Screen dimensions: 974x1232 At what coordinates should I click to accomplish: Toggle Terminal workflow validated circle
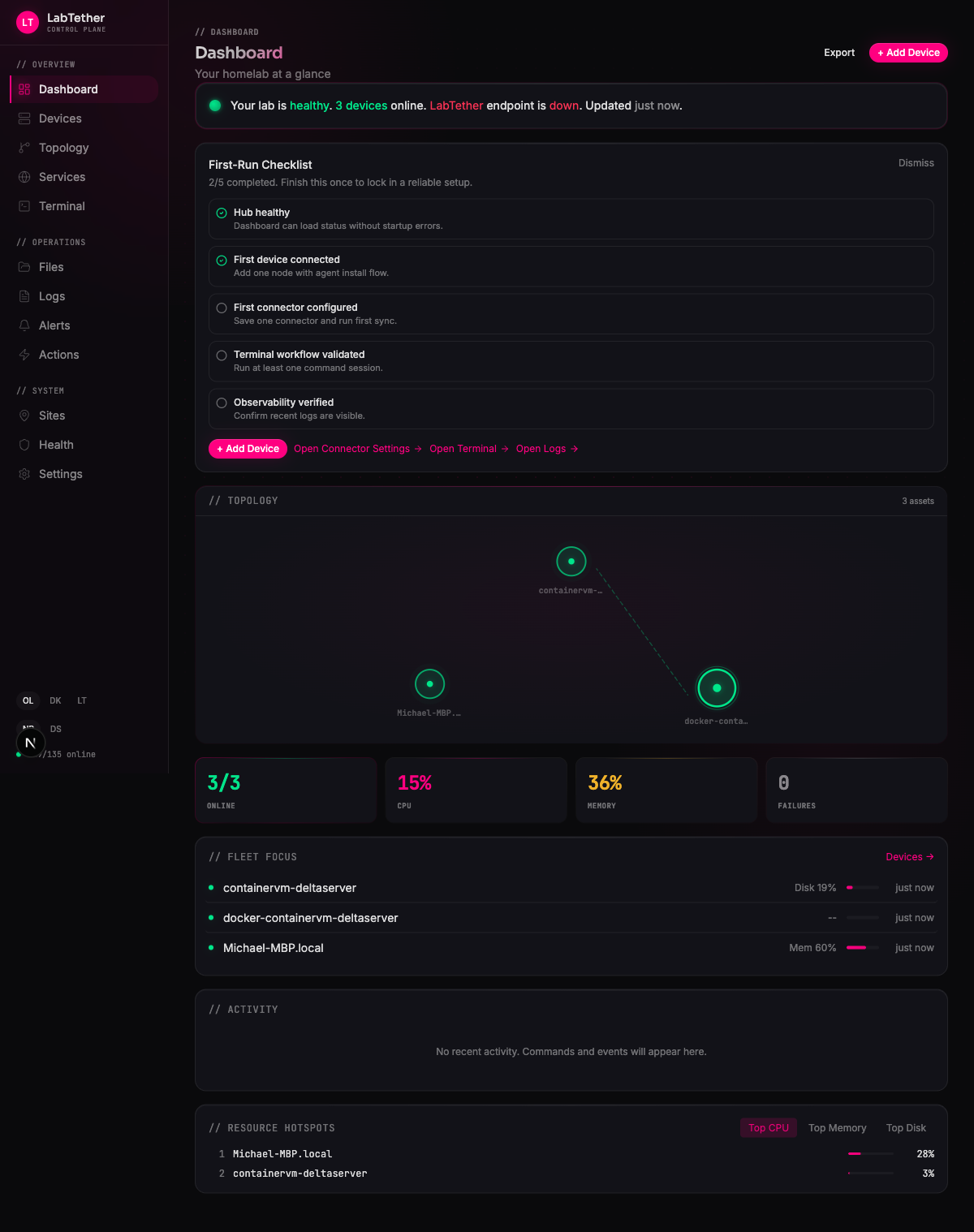pos(222,355)
